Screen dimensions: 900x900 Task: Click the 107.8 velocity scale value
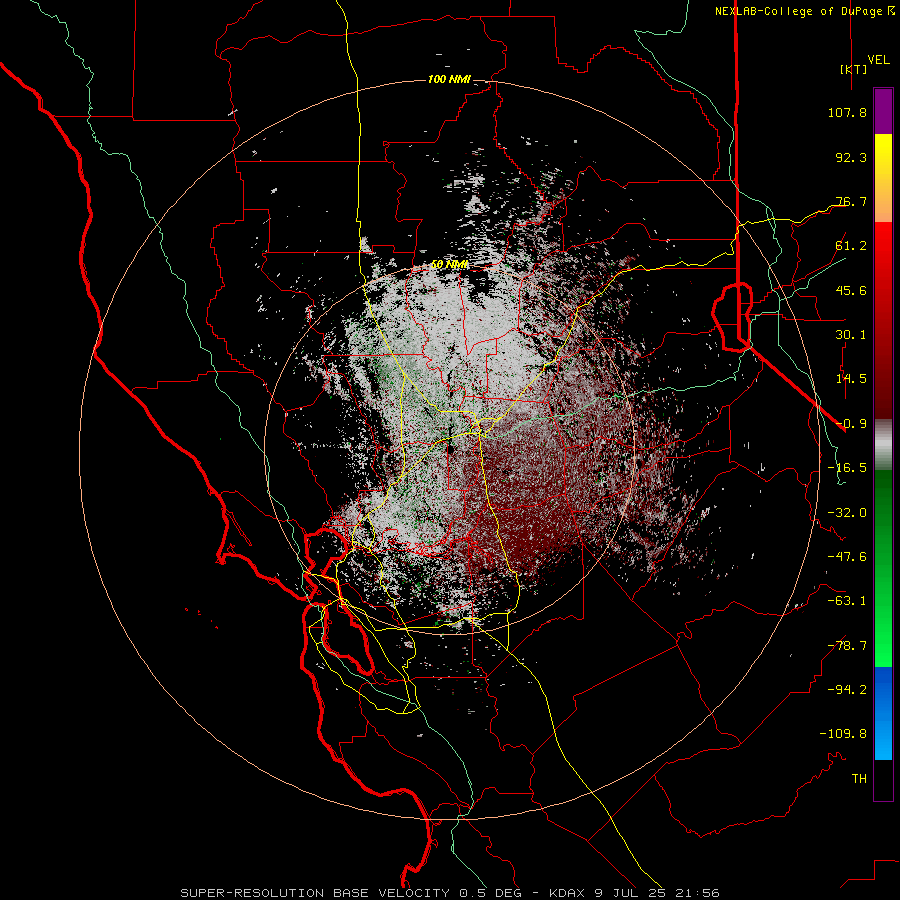pos(847,112)
